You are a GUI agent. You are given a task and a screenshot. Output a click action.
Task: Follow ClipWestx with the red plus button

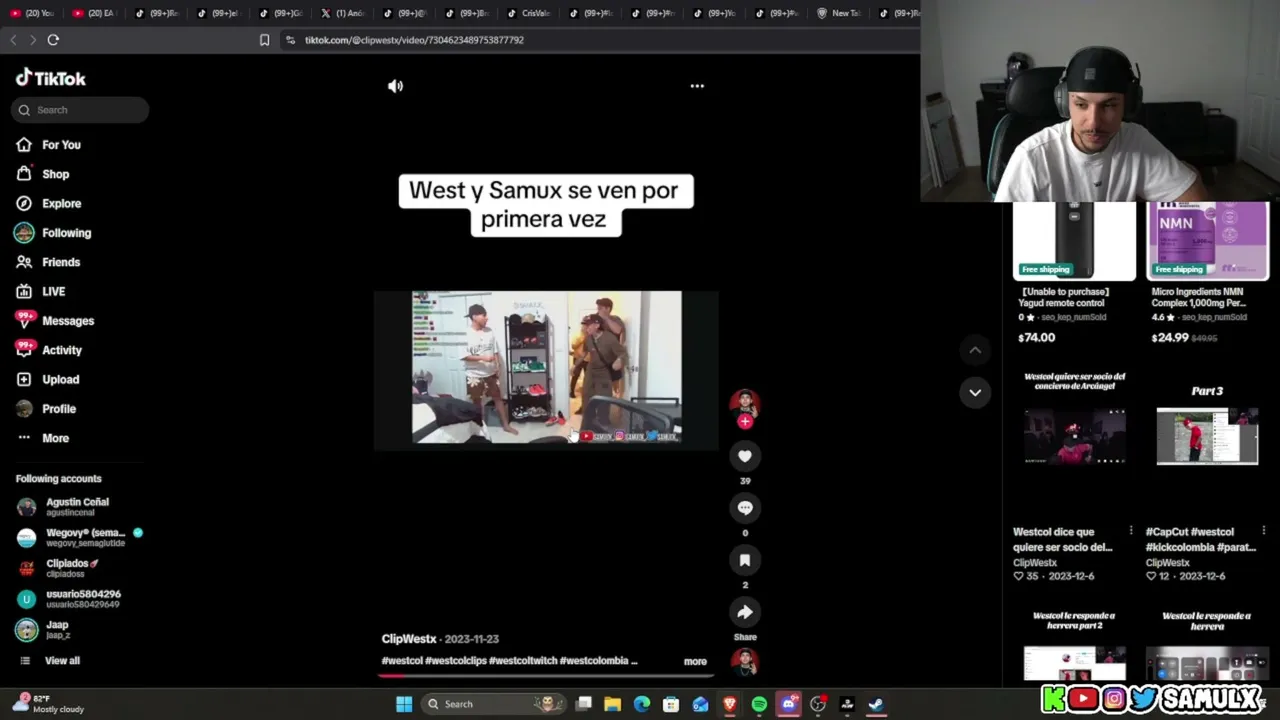[745, 422]
